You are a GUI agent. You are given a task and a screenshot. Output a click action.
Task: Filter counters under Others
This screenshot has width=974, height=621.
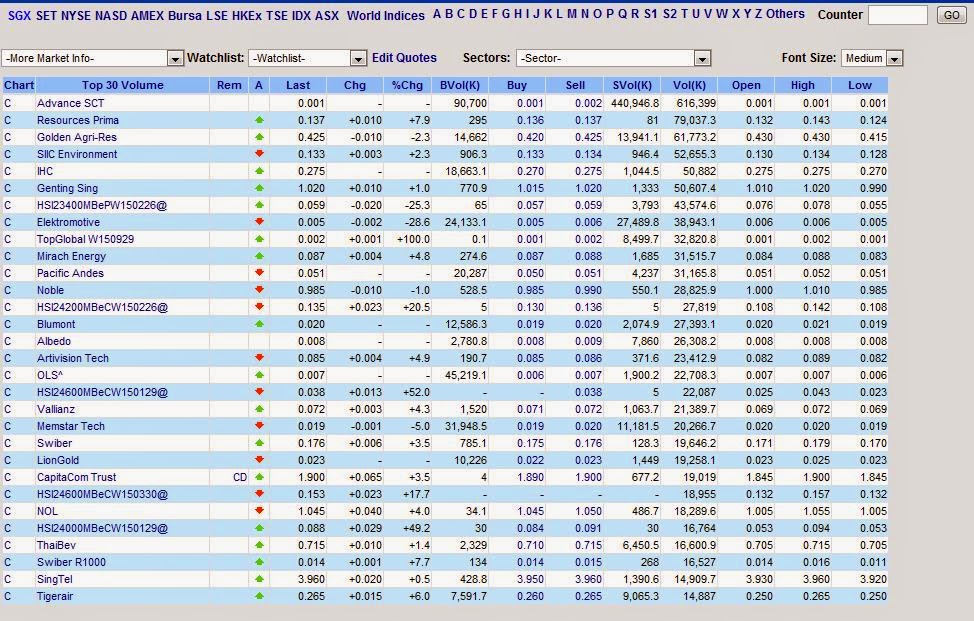pyautogui.click(x=785, y=14)
